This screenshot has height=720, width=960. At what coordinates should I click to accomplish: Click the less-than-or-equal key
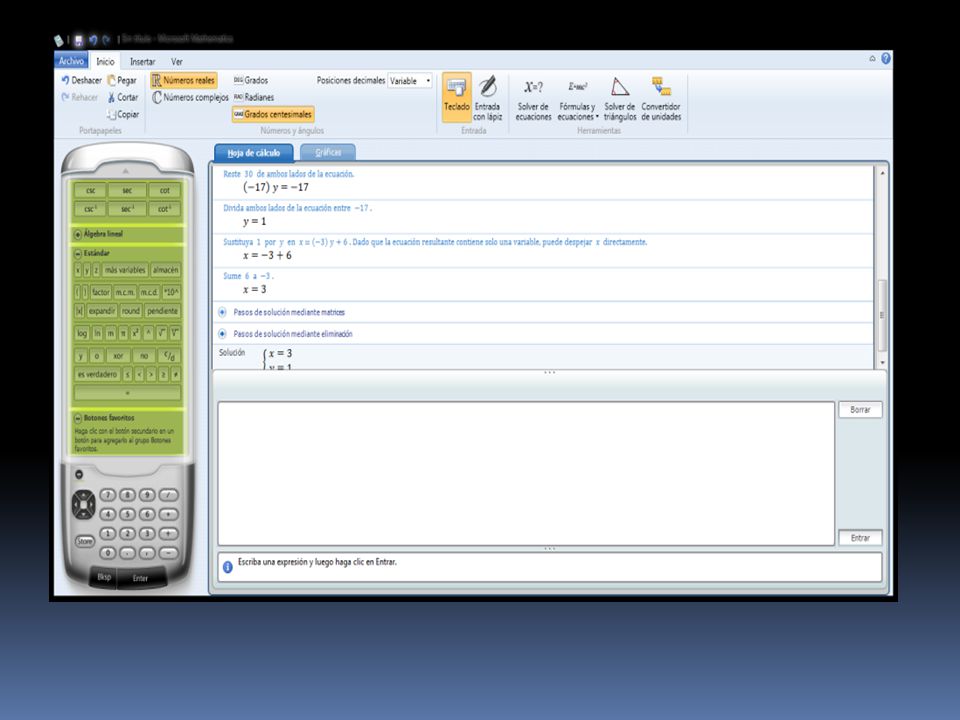127,374
